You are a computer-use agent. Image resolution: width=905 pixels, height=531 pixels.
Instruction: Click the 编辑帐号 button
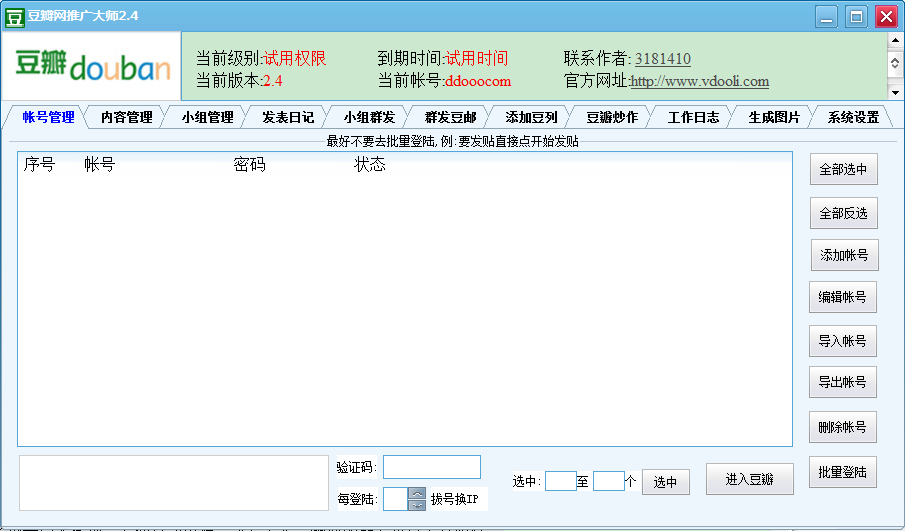[x=843, y=297]
